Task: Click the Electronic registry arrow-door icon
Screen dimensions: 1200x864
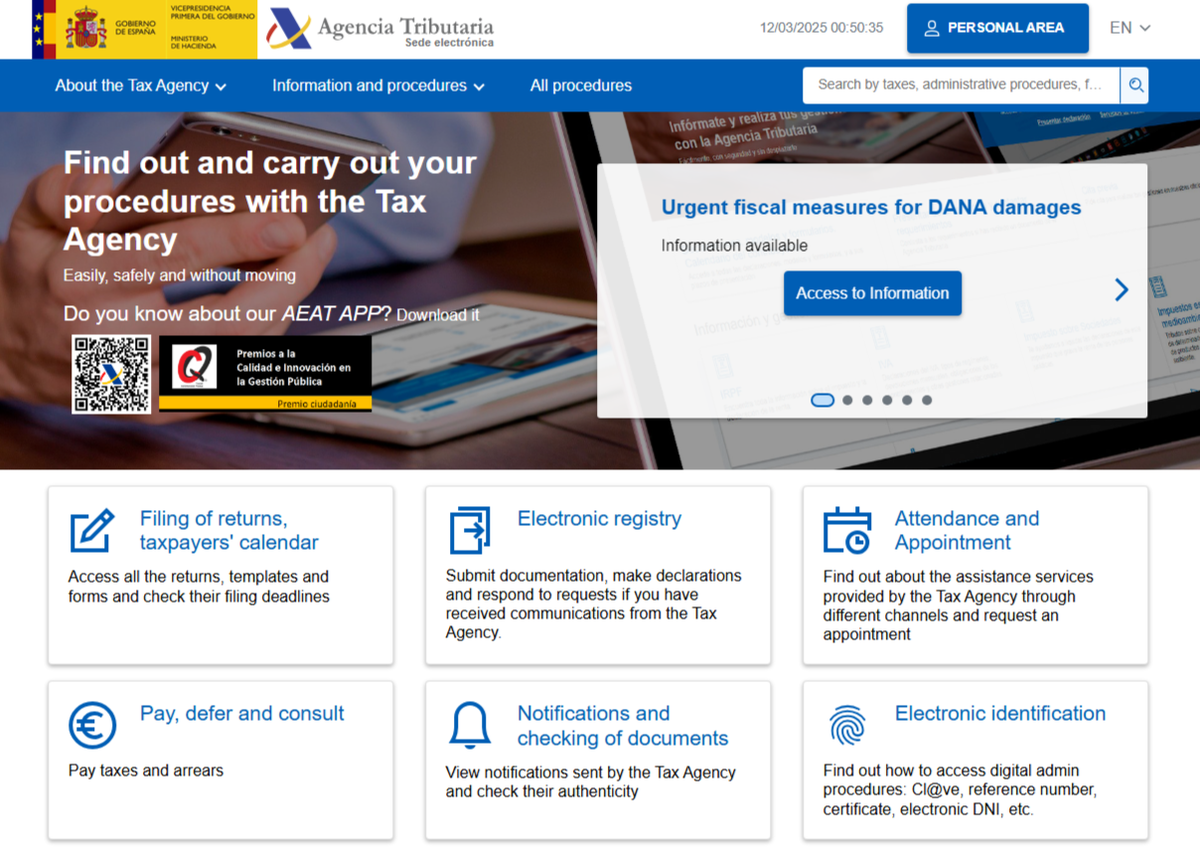Action: 469,531
